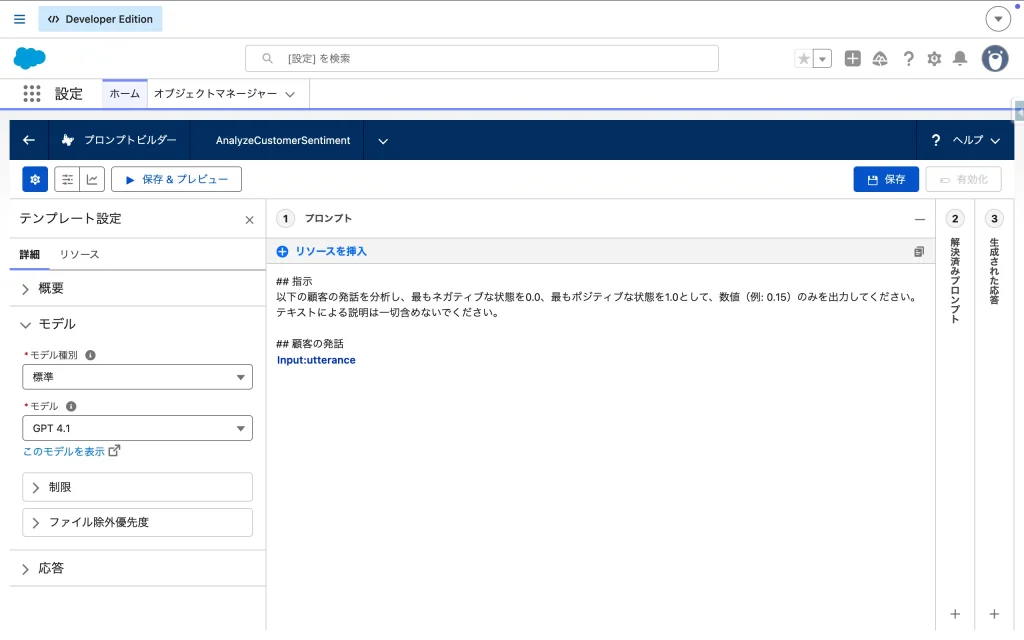This screenshot has height=640, width=1024.
Task: Switch to the リソース tab
Action: 79,254
